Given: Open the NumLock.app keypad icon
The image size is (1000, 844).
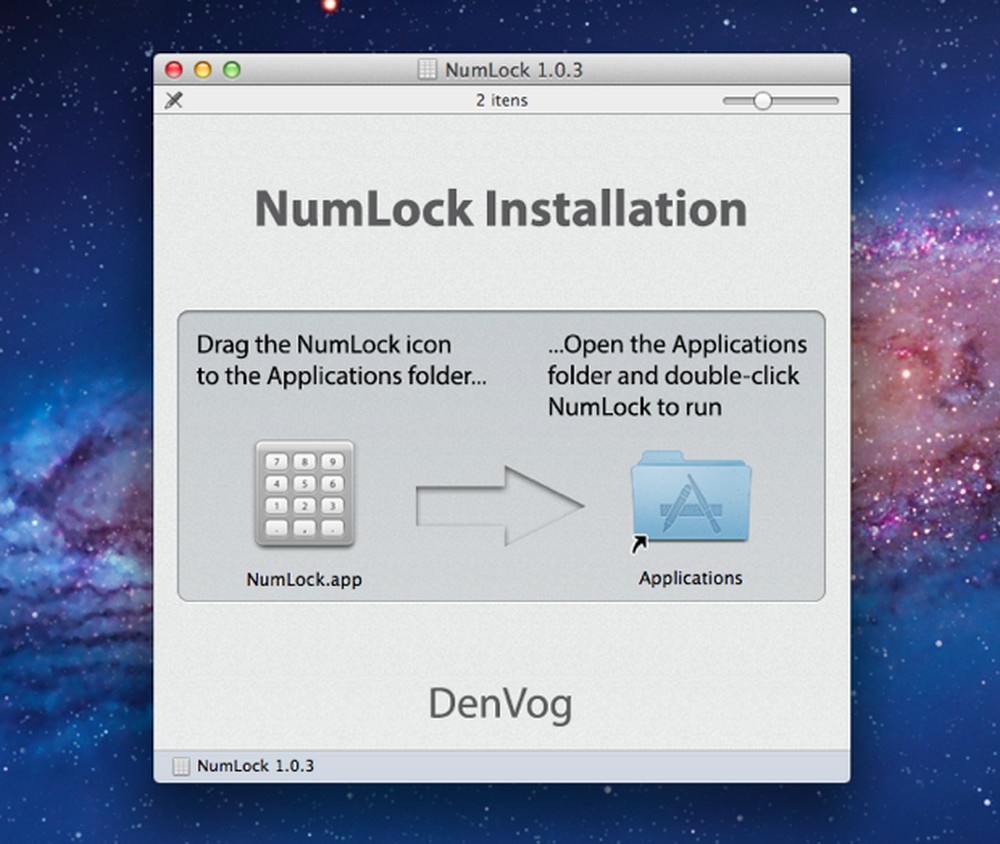Looking at the screenshot, I should point(304,493).
